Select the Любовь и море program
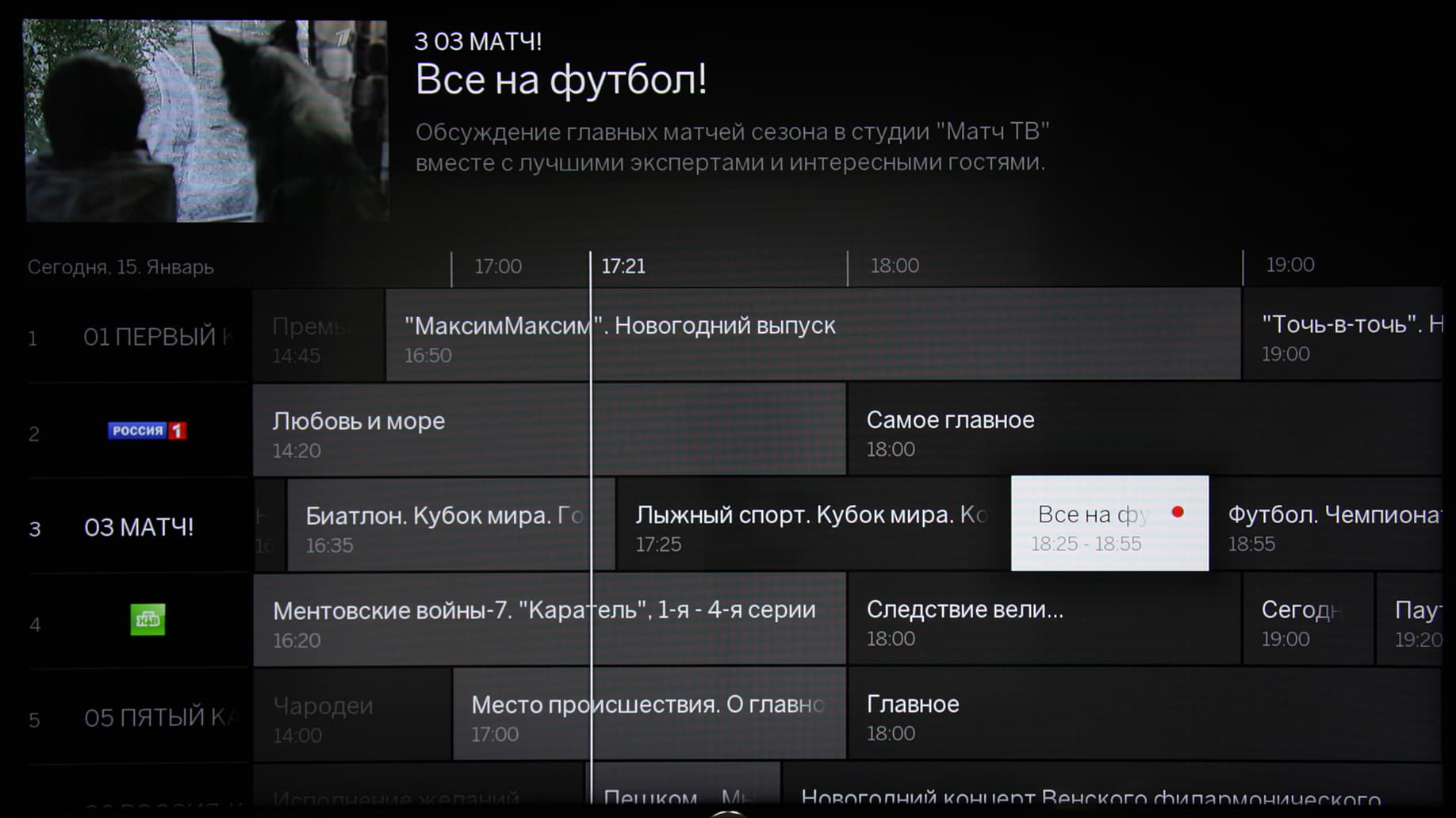 550,430
